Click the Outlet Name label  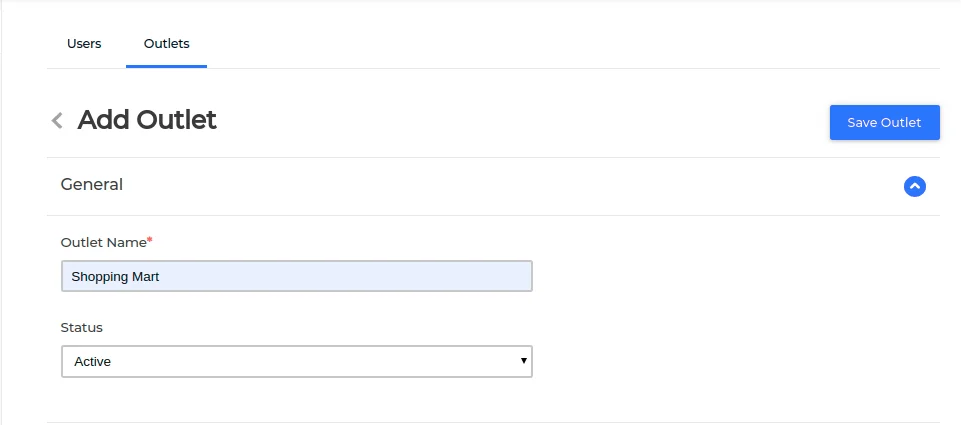pos(103,242)
